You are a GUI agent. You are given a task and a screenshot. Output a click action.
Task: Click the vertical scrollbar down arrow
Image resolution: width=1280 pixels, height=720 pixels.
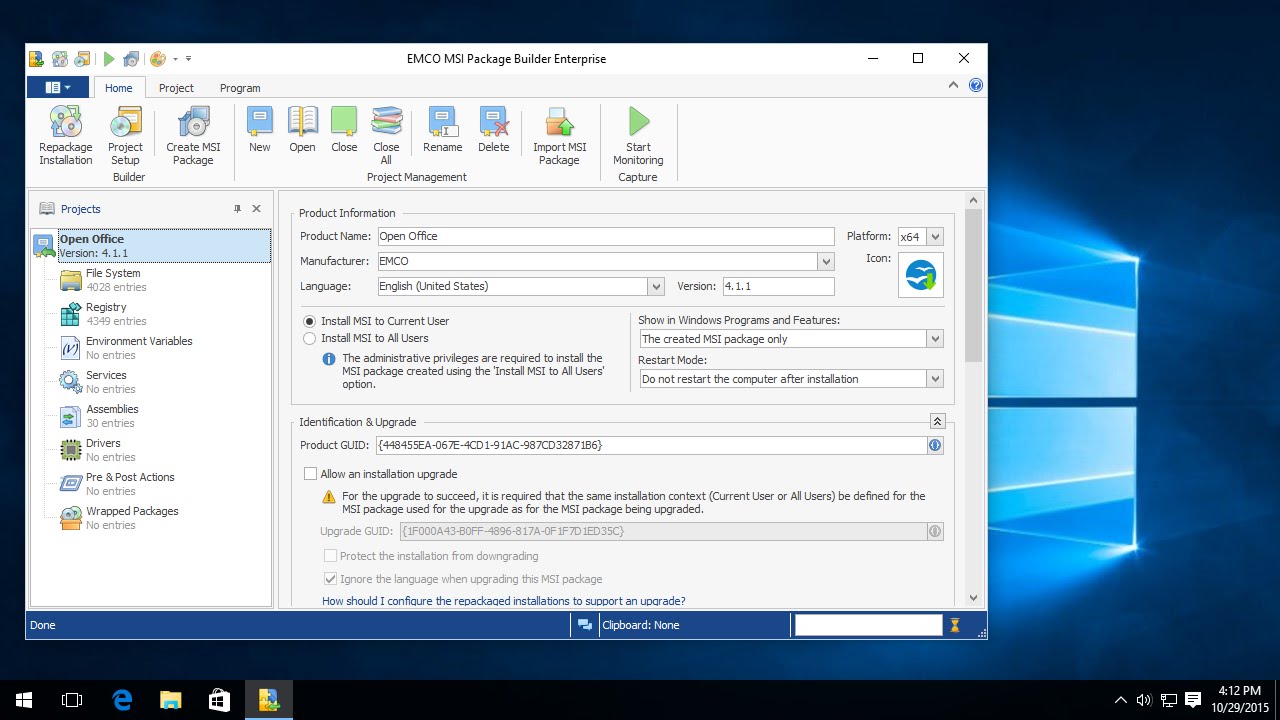click(974, 598)
